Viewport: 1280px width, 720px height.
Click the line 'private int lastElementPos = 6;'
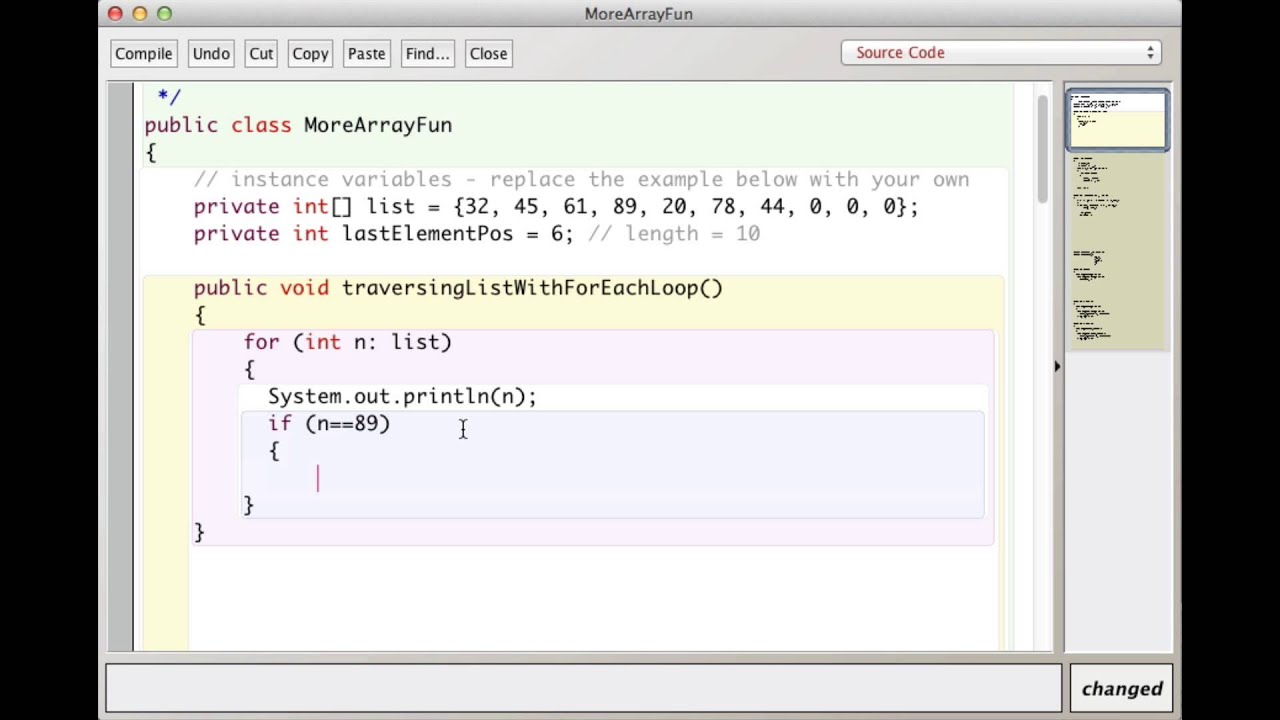[x=383, y=234]
